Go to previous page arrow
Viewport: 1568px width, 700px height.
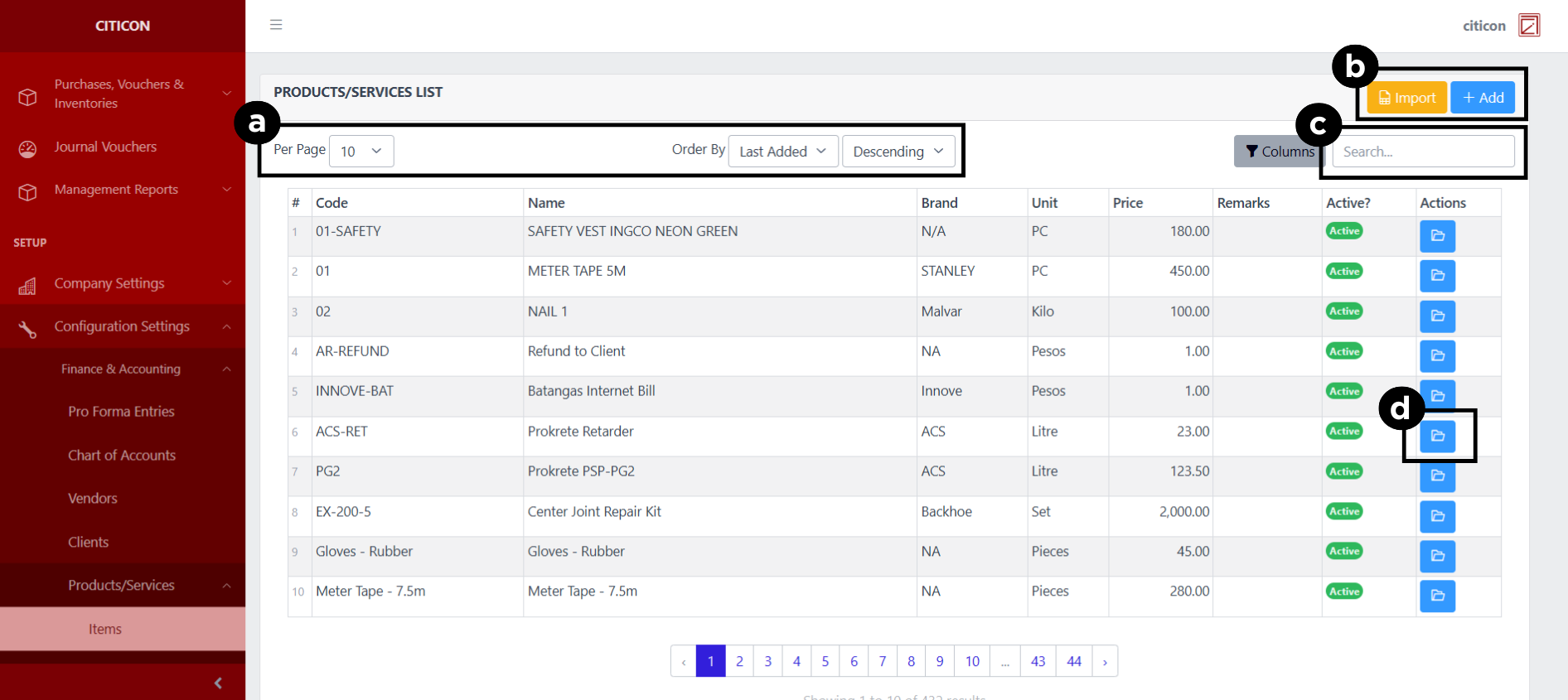(684, 661)
